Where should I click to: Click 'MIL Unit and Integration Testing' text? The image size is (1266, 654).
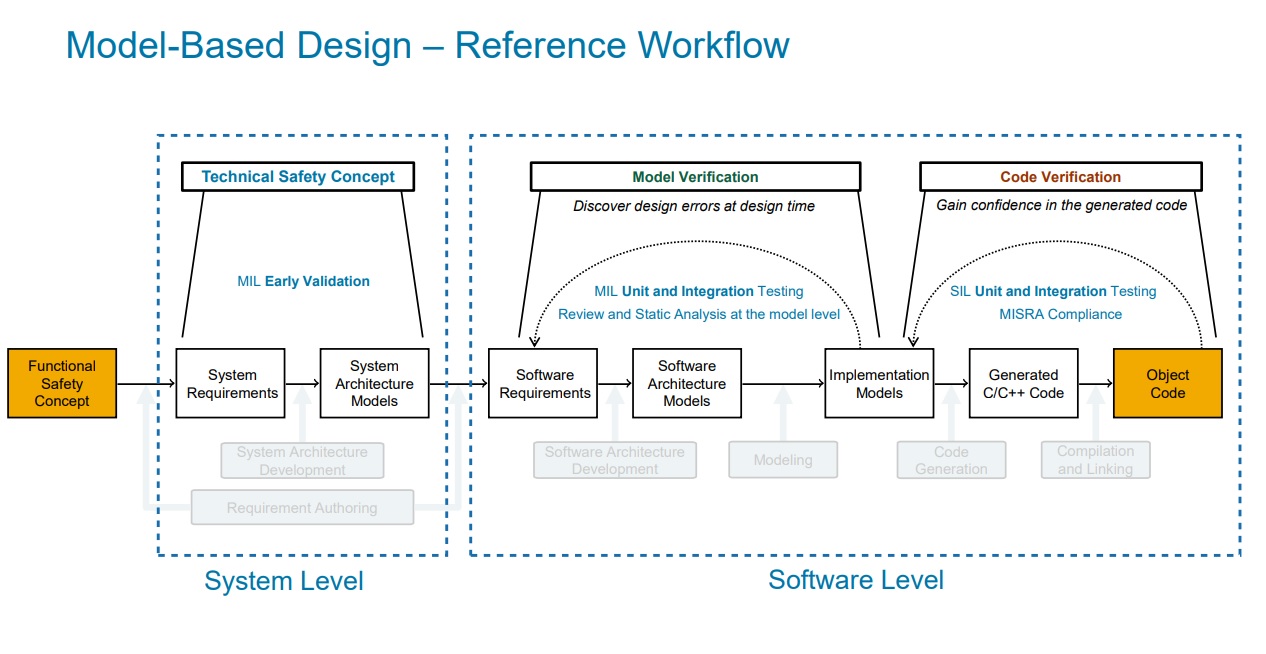pyautogui.click(x=699, y=291)
